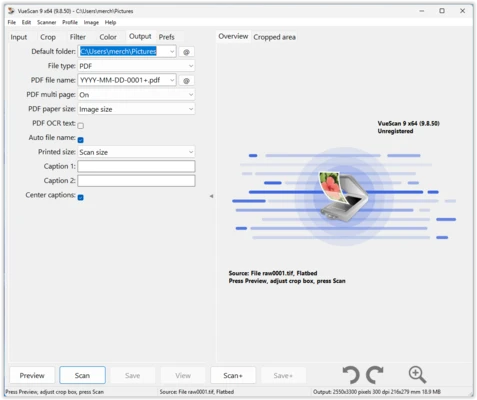Click into the Caption 1 field
The height and width of the screenshot is (400, 477).
click(x=136, y=166)
